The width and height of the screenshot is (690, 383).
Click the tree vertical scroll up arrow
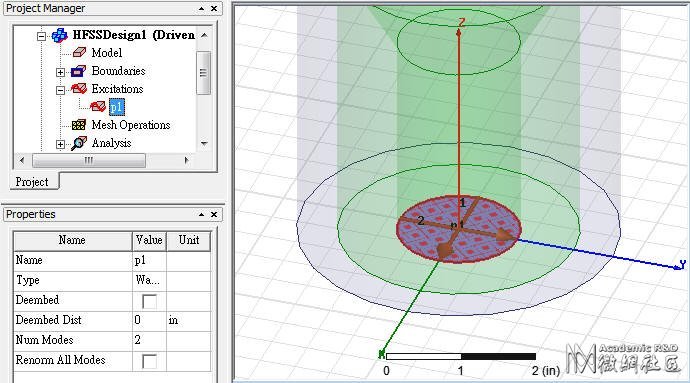[204, 35]
